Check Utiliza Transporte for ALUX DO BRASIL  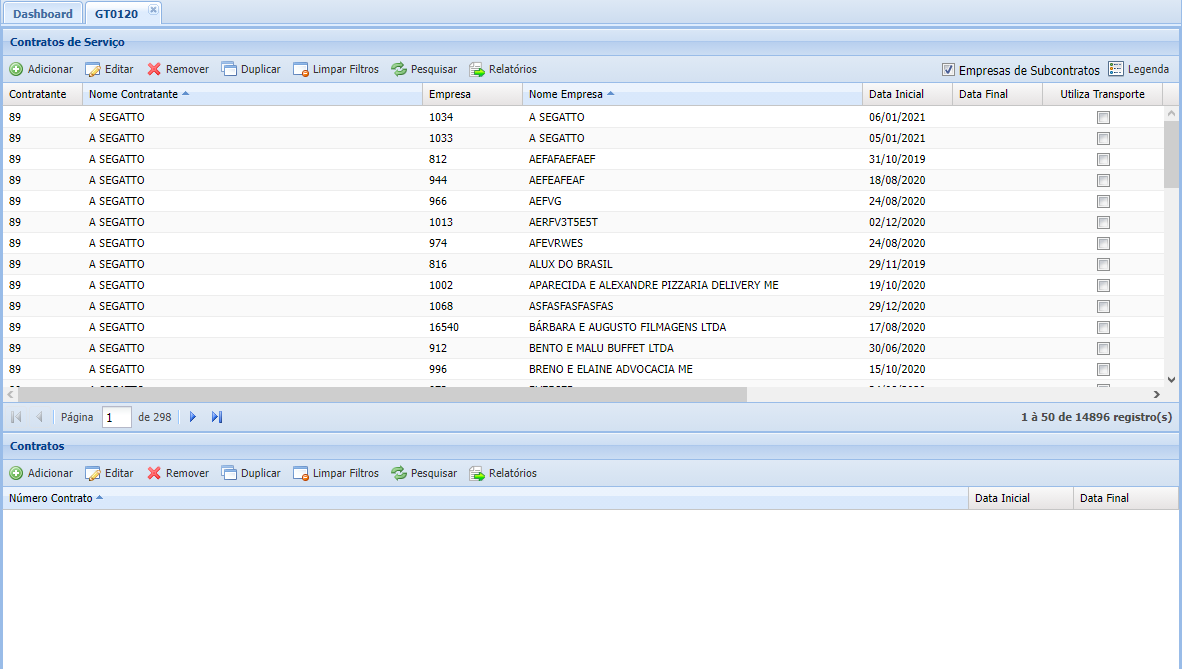point(1104,265)
